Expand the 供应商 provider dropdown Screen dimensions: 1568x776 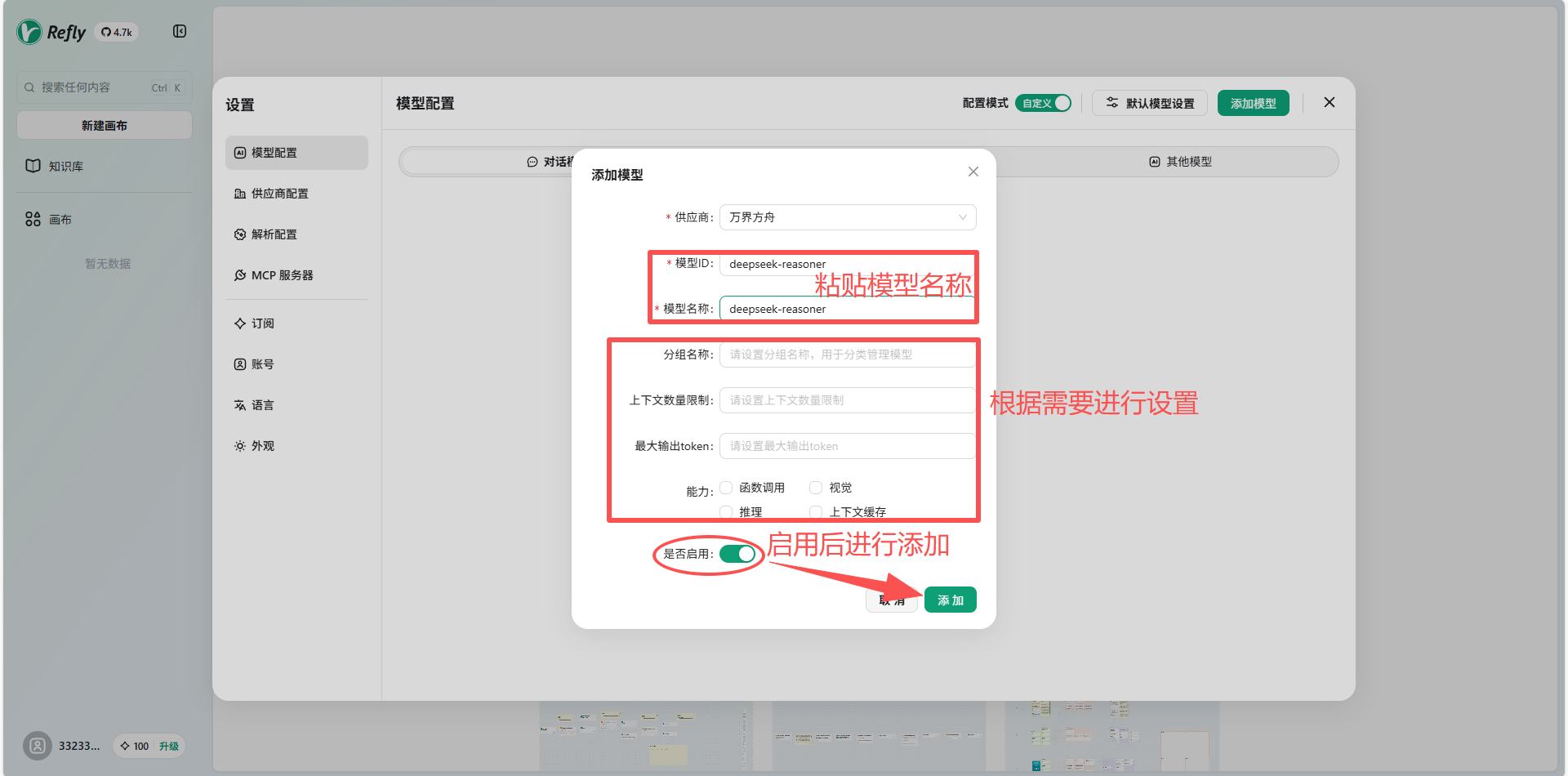tap(847, 217)
